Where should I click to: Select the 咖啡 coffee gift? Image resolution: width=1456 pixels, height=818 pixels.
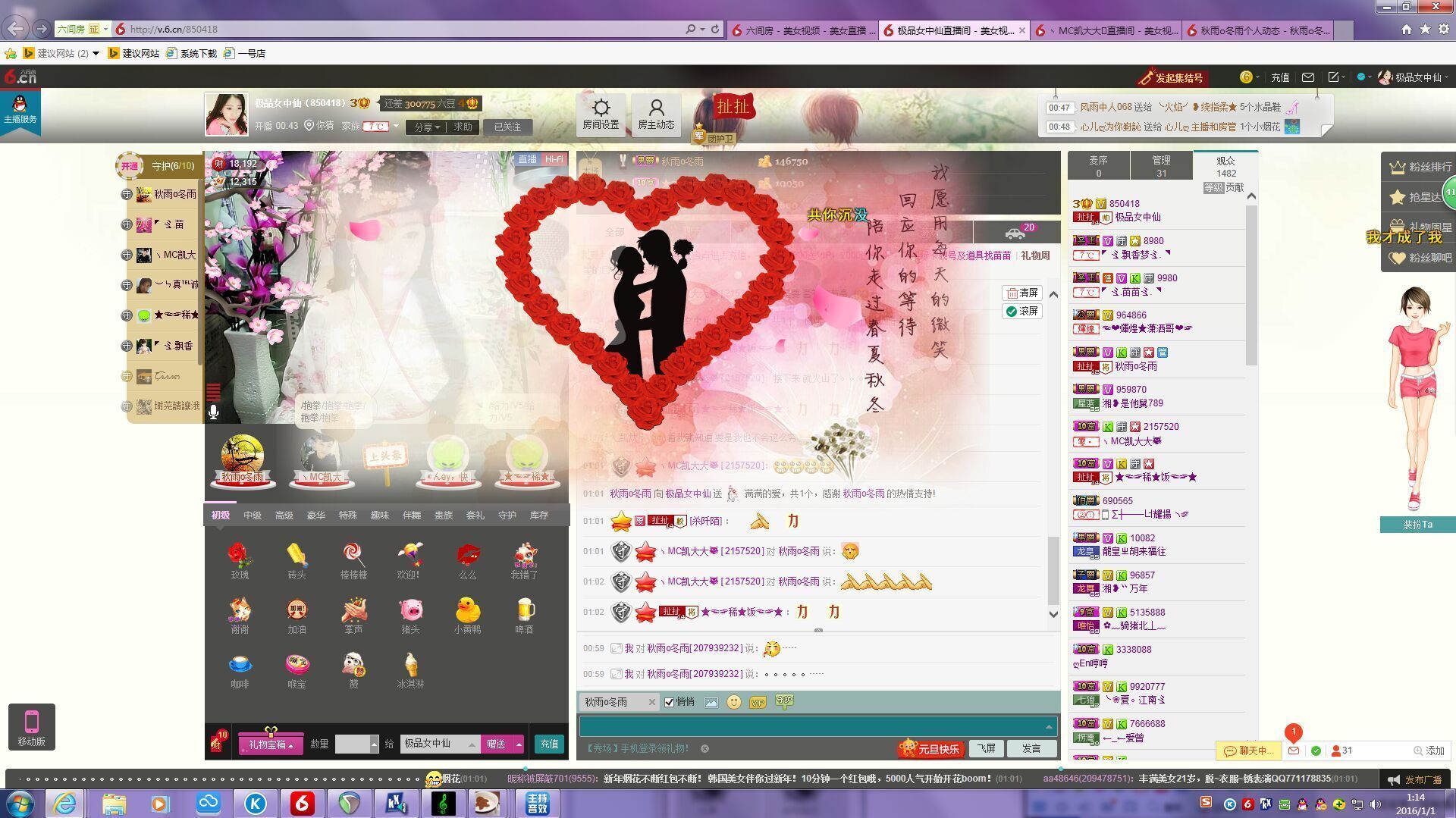point(240,664)
